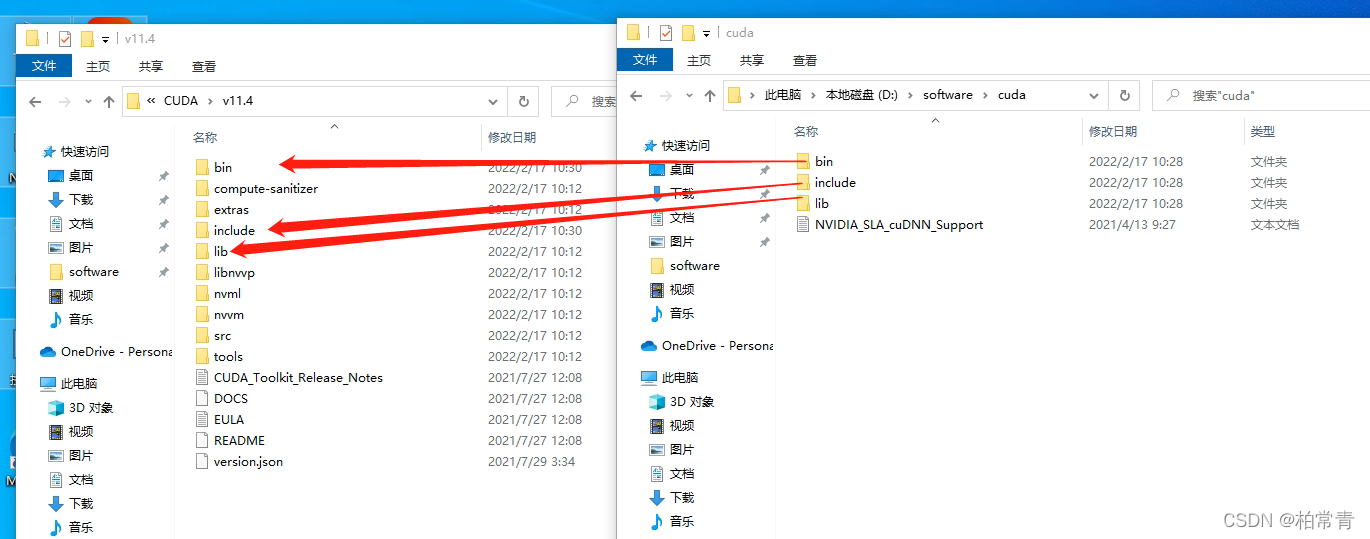Click search box in v11.4 window
The width and height of the screenshot is (1370, 539).
point(585,101)
